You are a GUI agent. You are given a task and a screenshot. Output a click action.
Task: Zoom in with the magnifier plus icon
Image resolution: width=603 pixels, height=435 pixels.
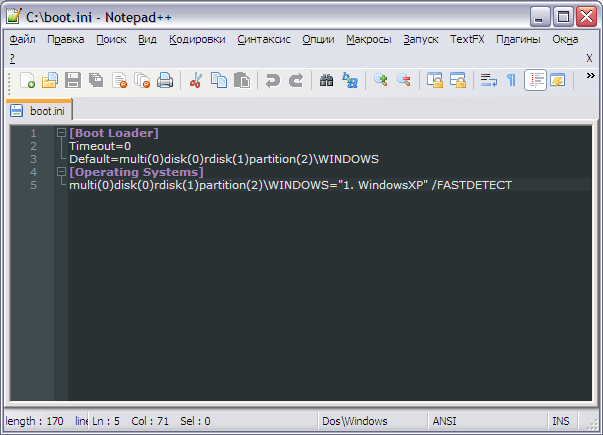381,80
